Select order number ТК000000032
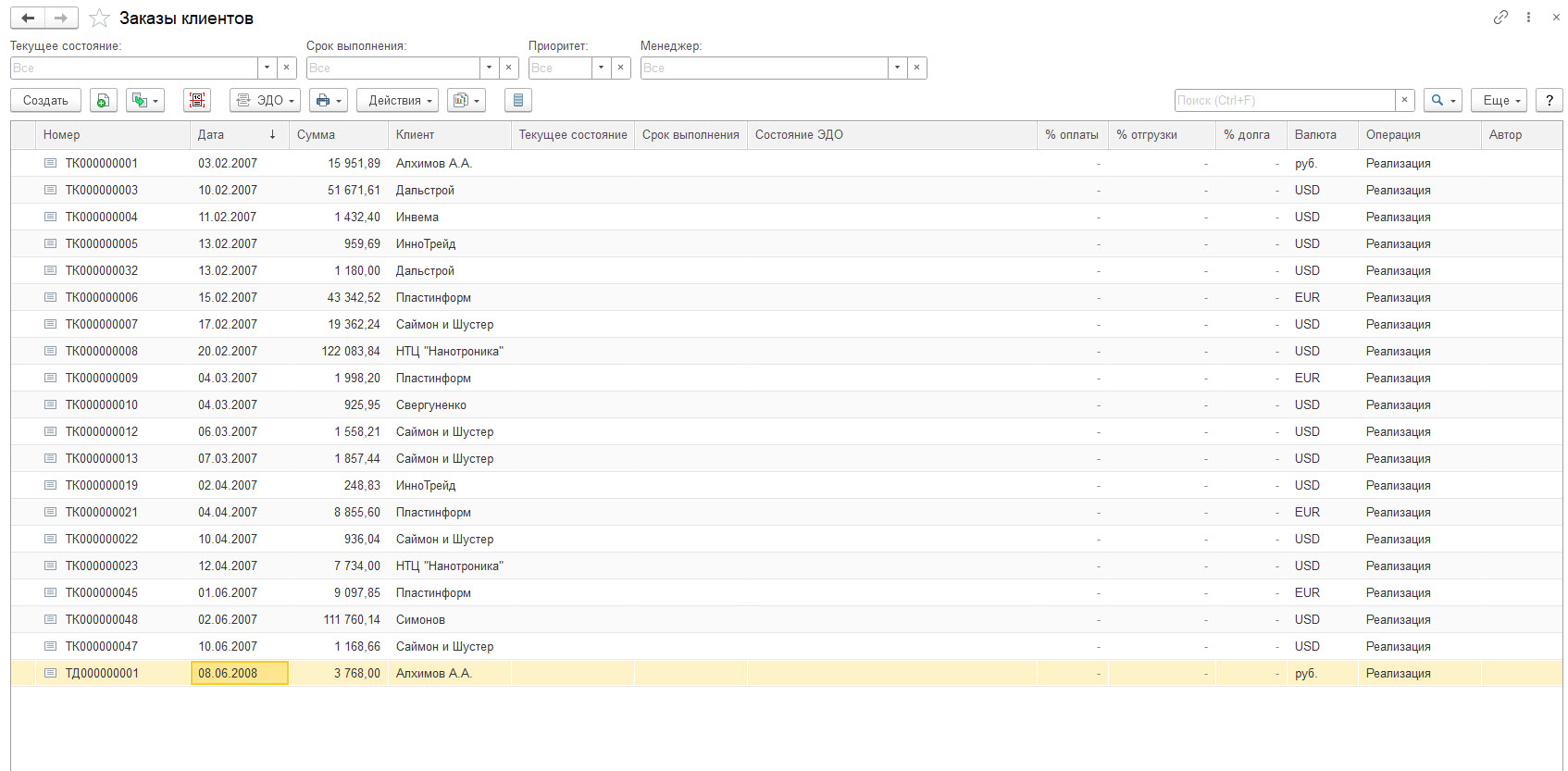Image resolution: width=1568 pixels, height=771 pixels. pos(102,270)
